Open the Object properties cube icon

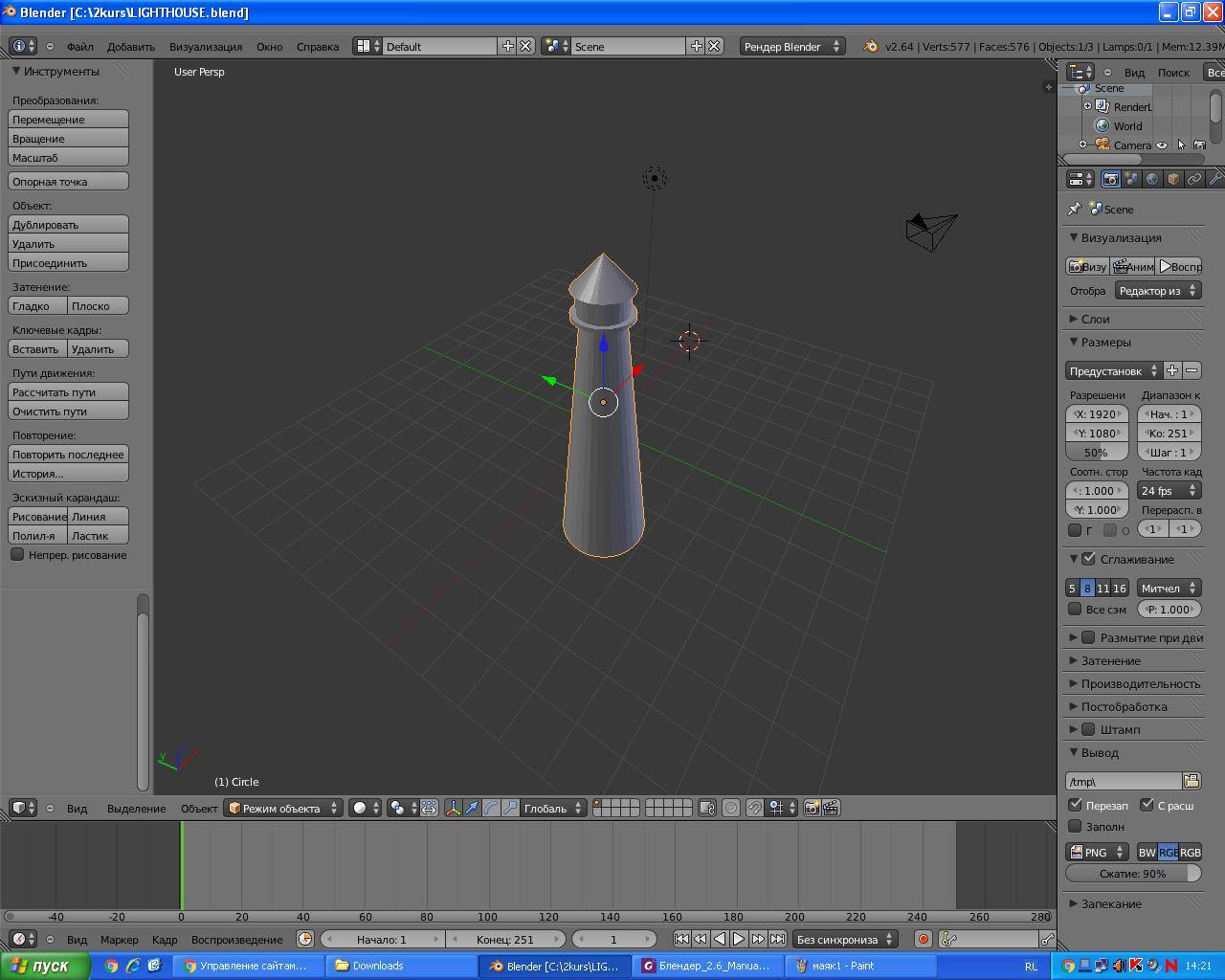(1173, 179)
